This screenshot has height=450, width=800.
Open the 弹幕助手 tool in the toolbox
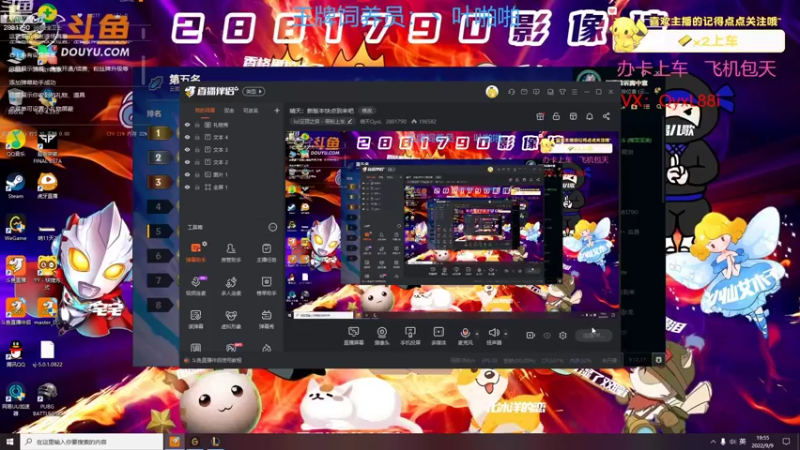coord(196,253)
